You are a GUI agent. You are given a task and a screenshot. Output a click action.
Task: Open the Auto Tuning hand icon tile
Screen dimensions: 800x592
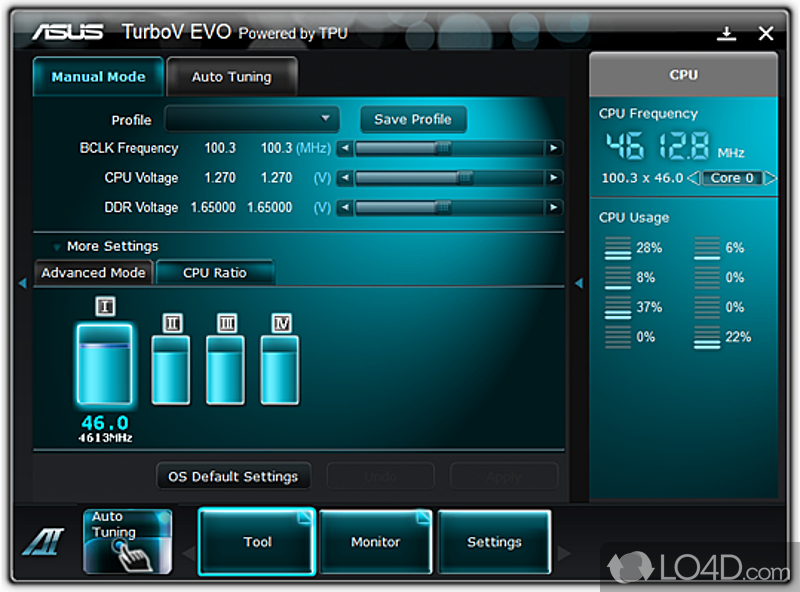point(128,541)
